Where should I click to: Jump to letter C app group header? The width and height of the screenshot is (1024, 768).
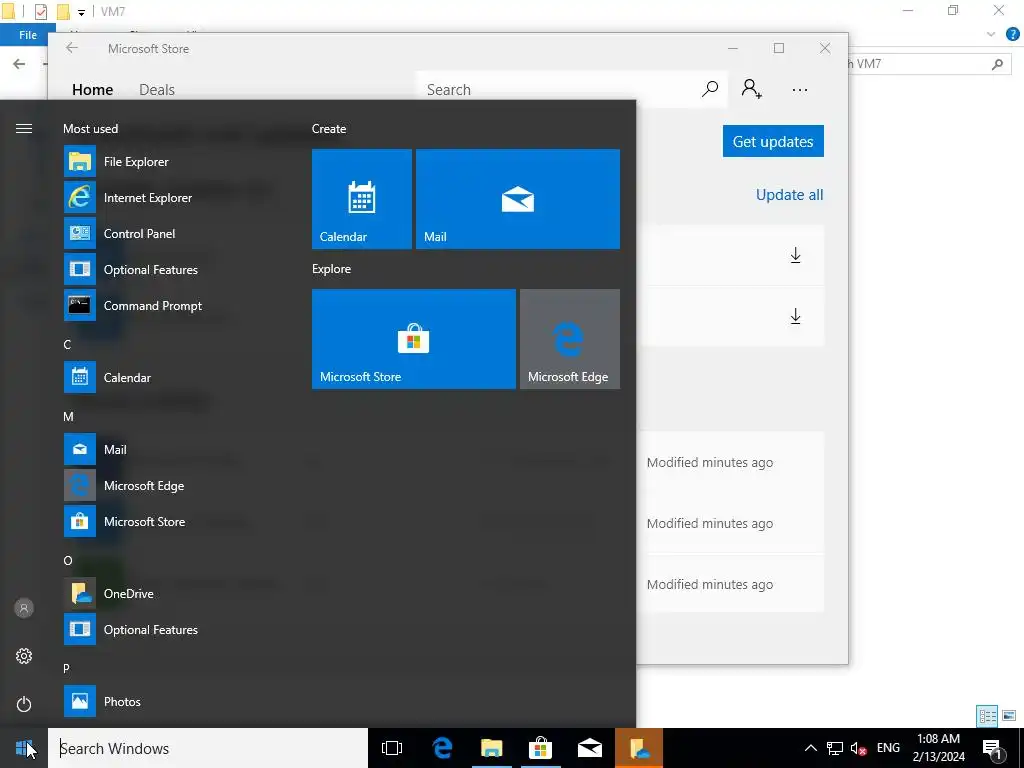point(67,344)
